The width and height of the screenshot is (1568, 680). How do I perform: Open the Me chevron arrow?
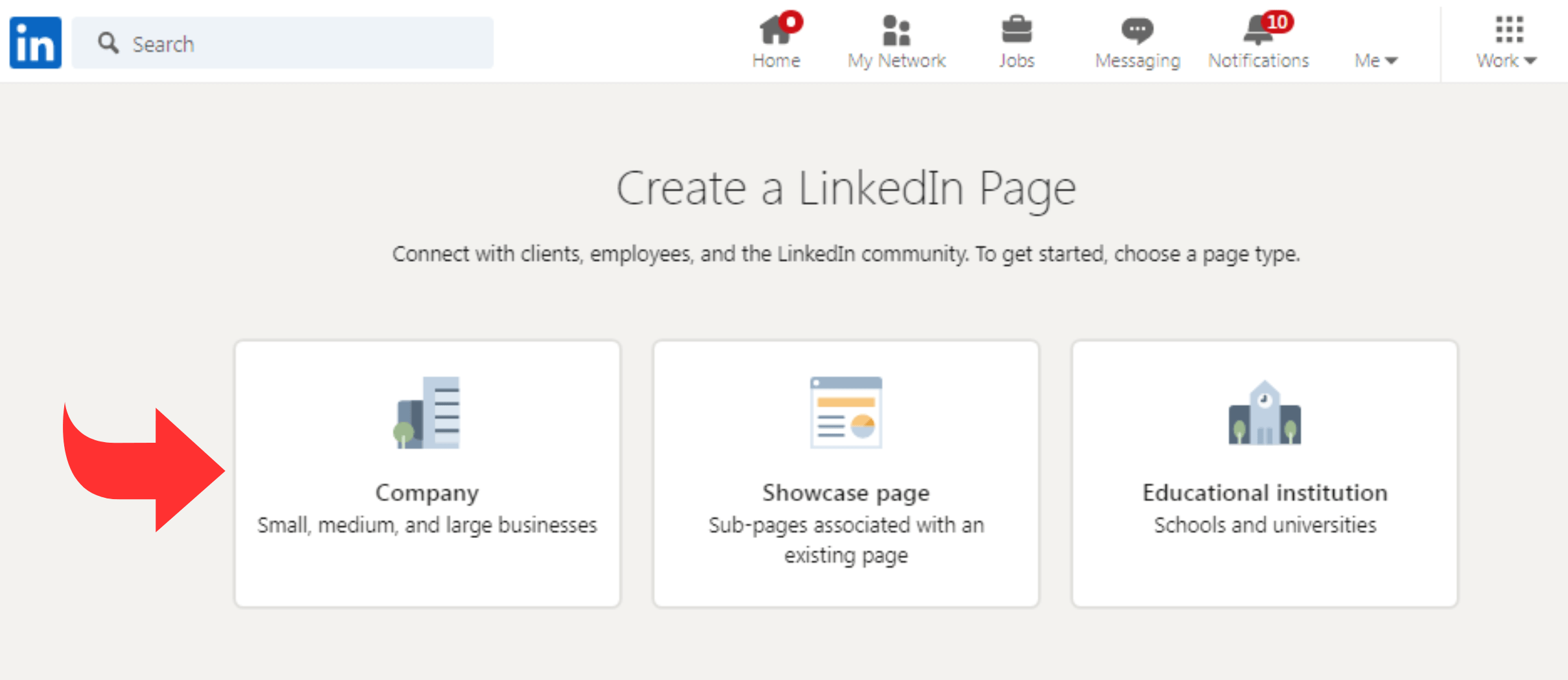[1392, 62]
